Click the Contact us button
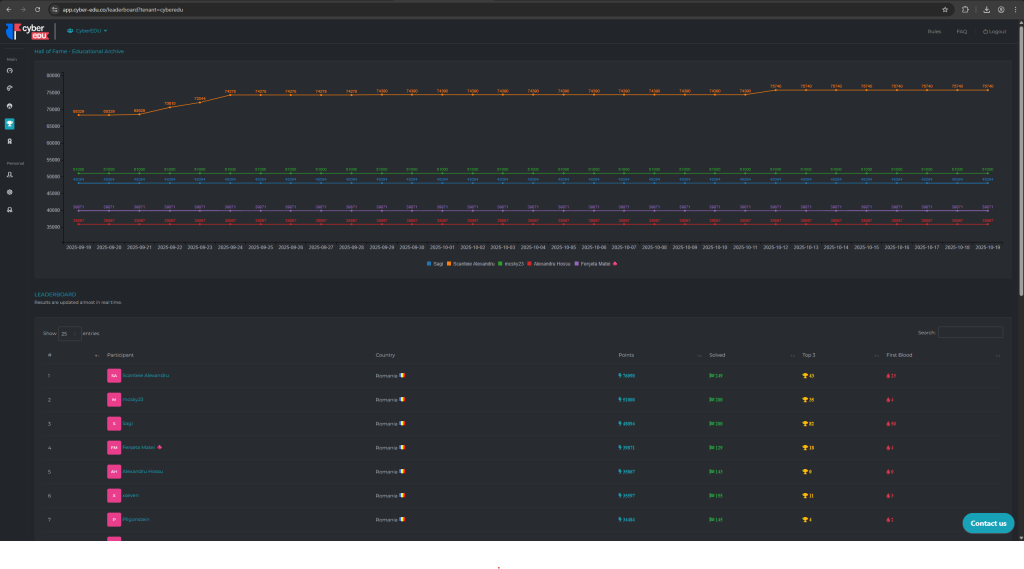Viewport: 1024px width, 569px height. [x=988, y=523]
